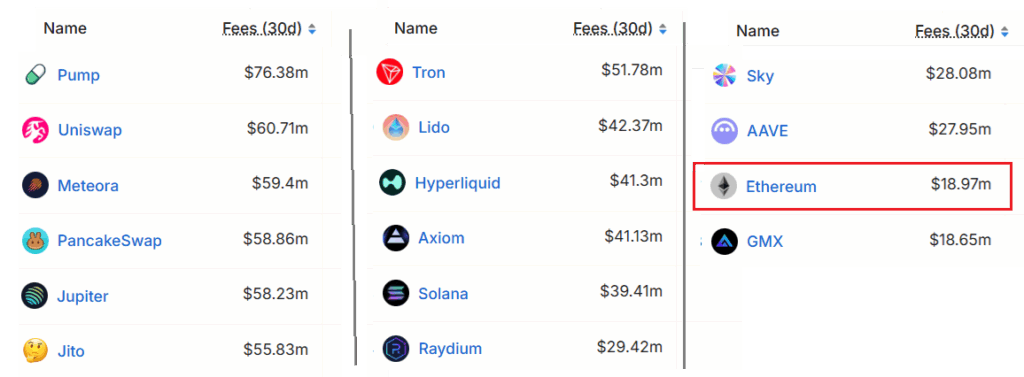This screenshot has height=377, width=1024.
Task: Toggle sort arrows in right Fees column
Action: (1006, 31)
